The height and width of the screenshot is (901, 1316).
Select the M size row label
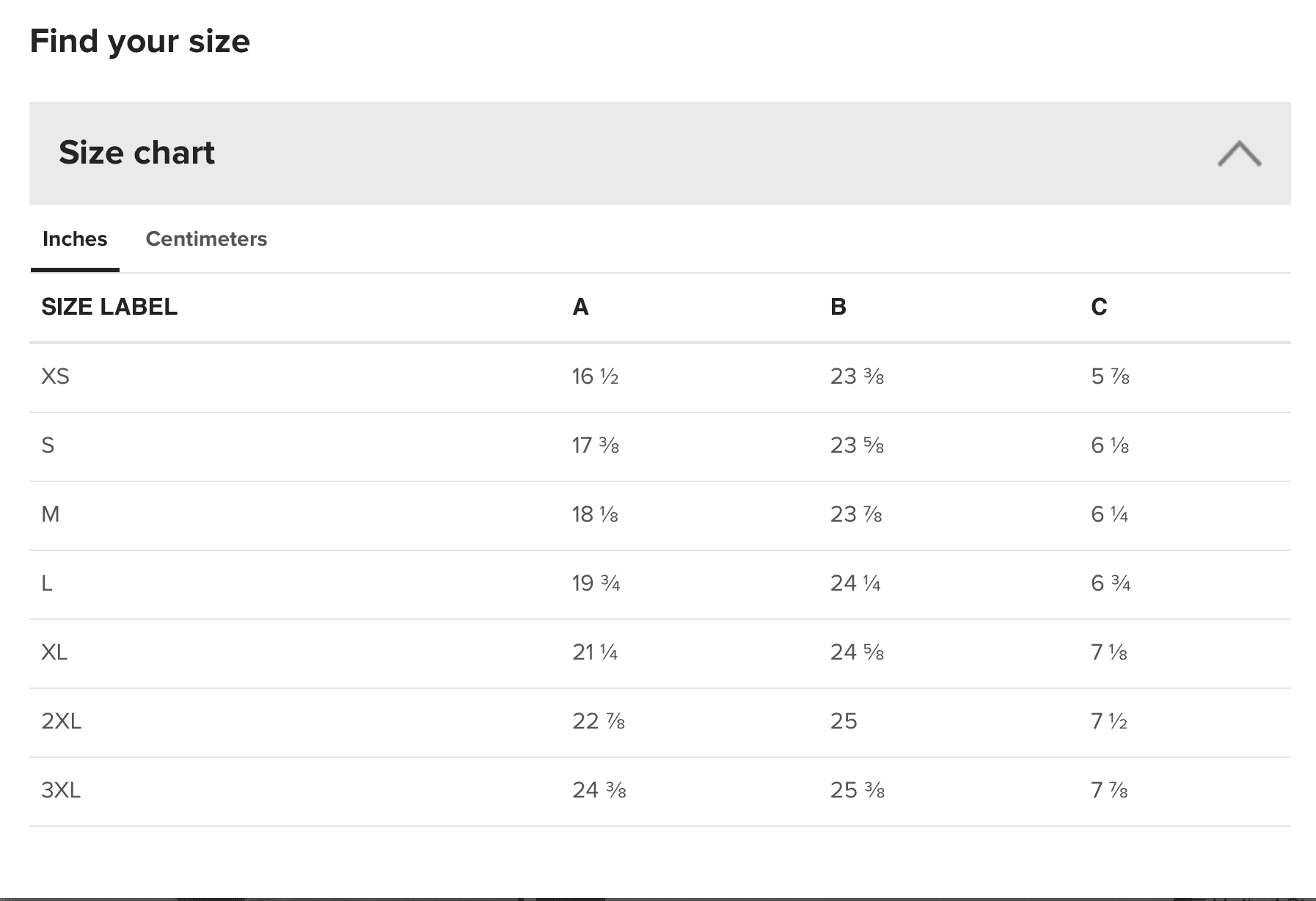click(x=51, y=514)
